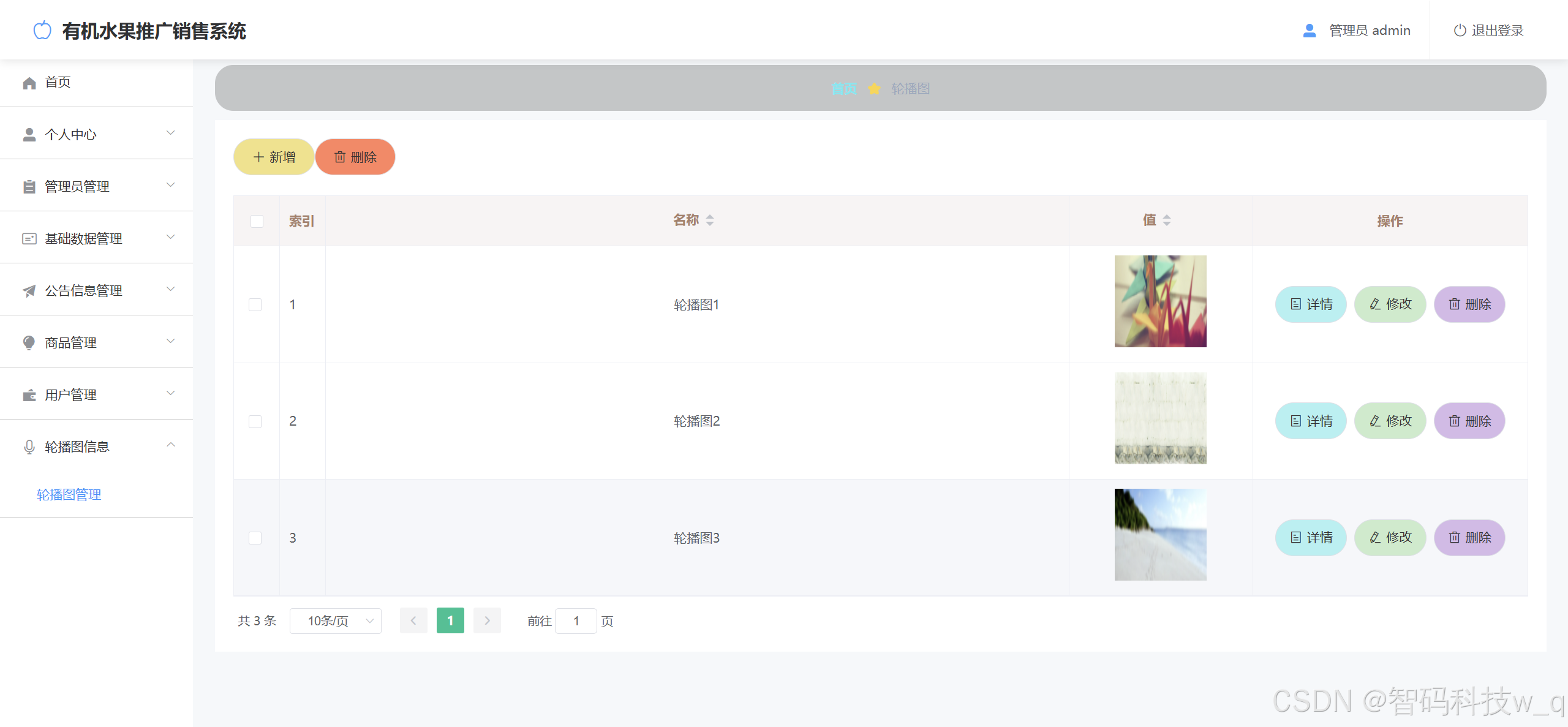Click the apple logo icon in header

[x=42, y=30]
